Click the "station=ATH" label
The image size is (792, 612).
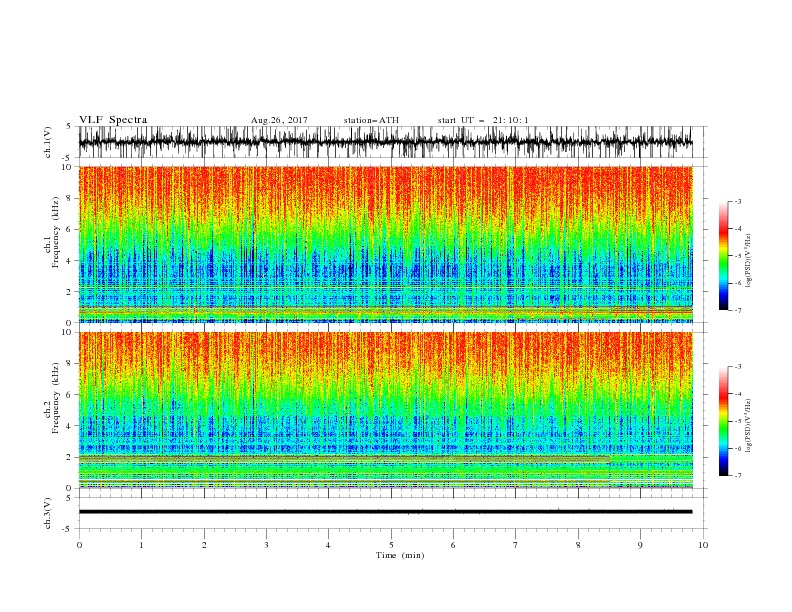pyautogui.click(x=371, y=120)
